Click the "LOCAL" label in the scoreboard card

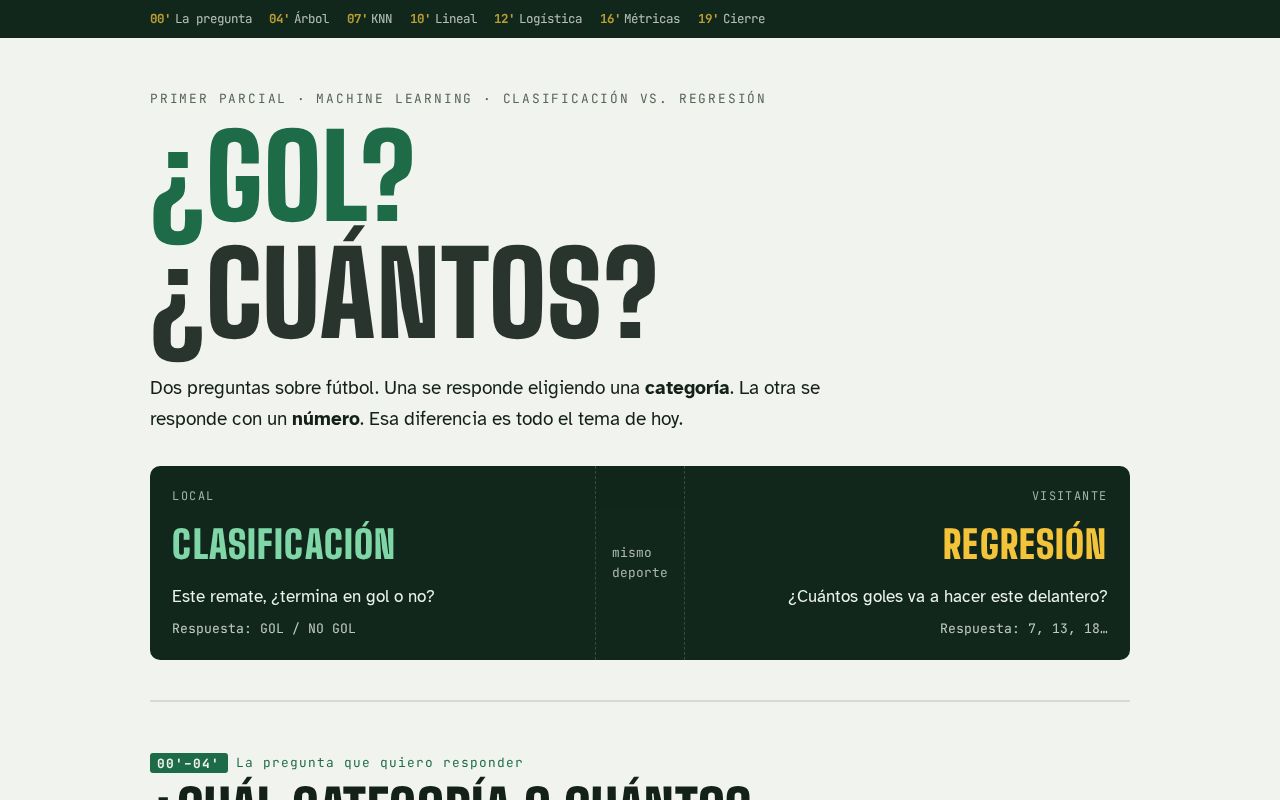coord(193,496)
